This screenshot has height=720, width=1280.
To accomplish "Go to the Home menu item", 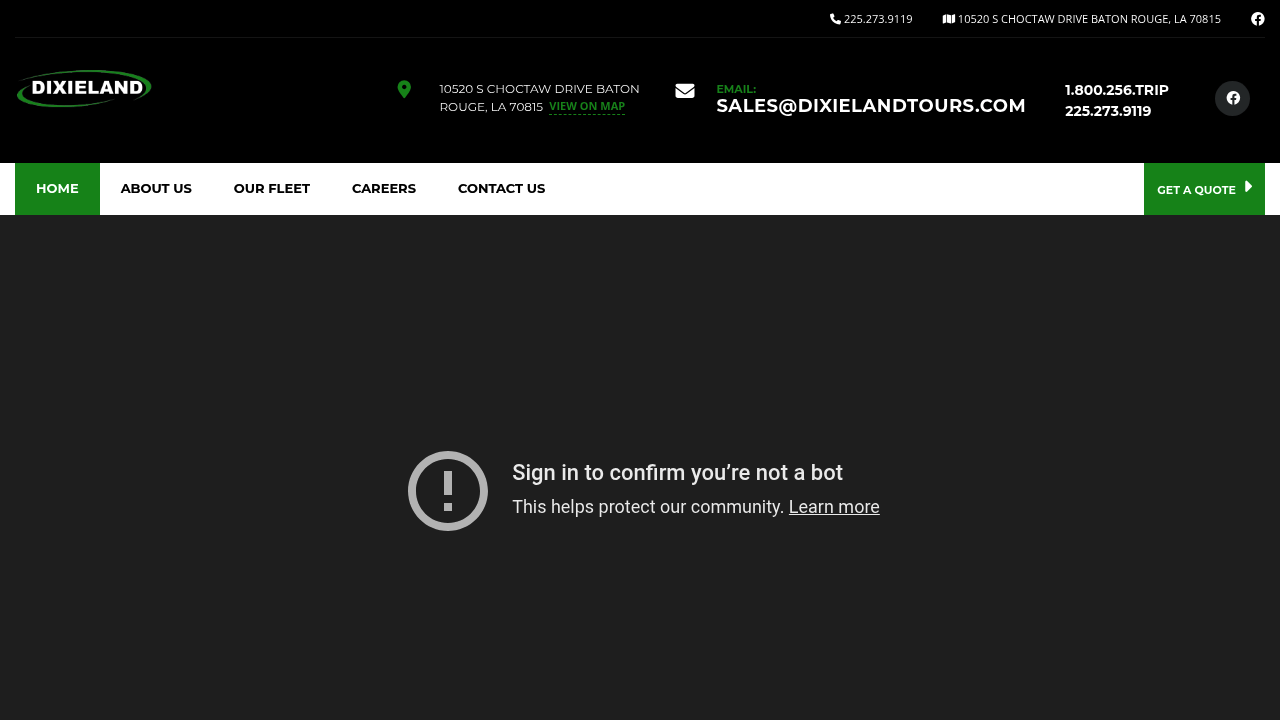I will point(57,189).
